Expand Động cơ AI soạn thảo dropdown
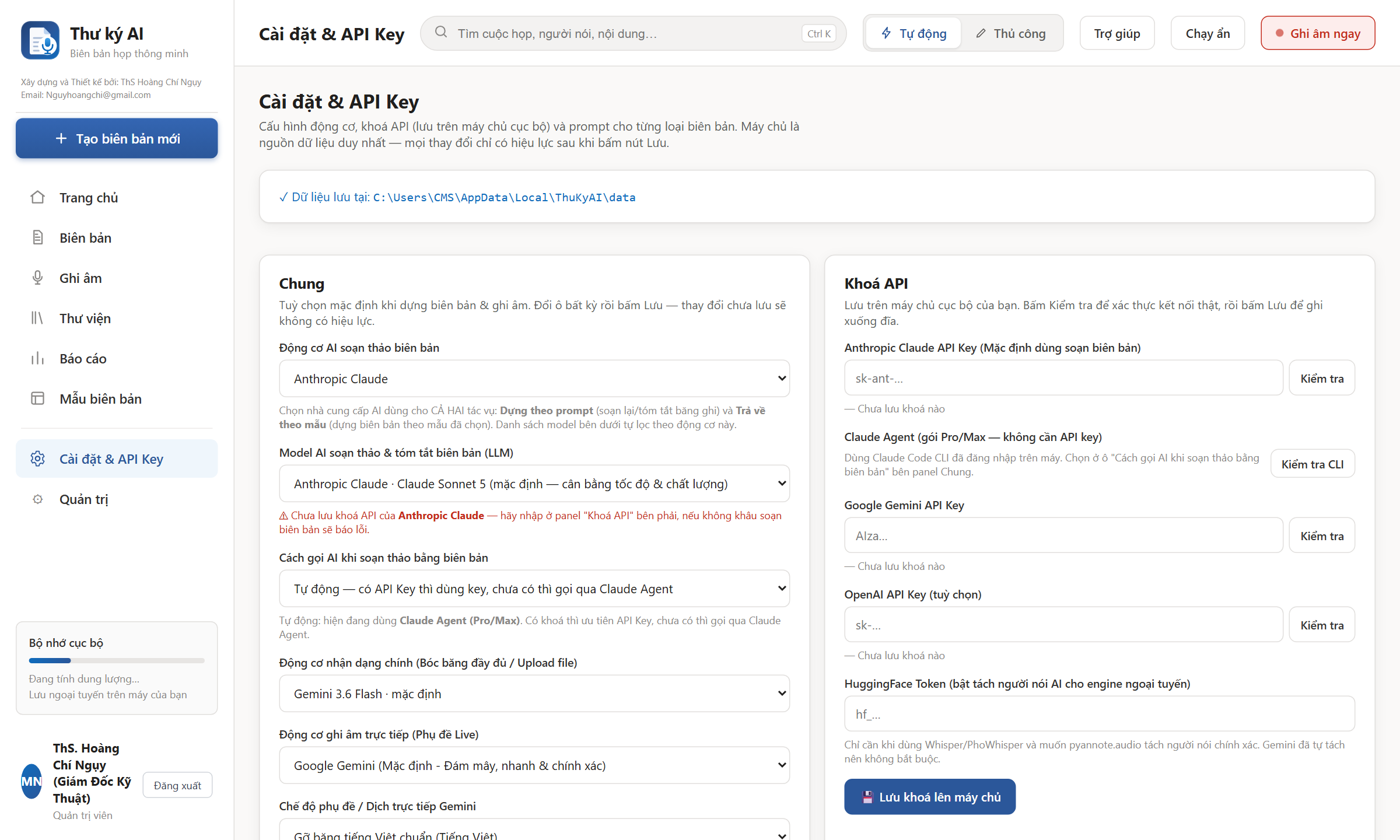The width and height of the screenshot is (1400, 840). 534,379
